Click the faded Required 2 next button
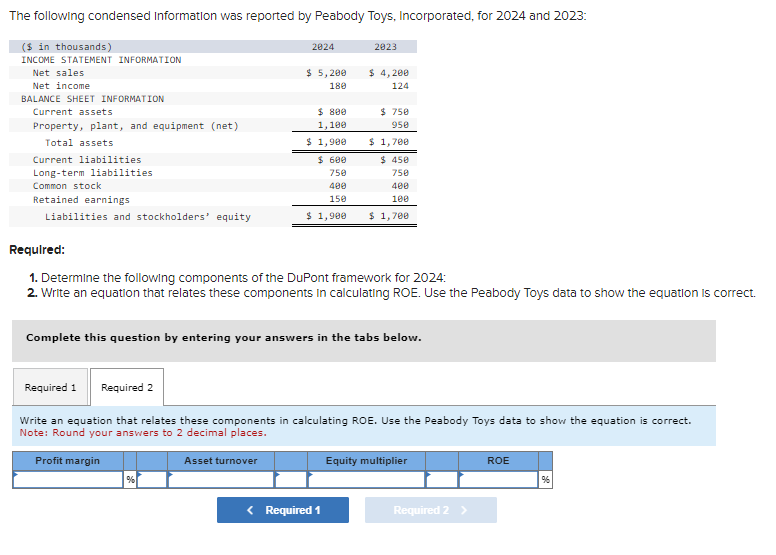776x555 pixels. [431, 510]
